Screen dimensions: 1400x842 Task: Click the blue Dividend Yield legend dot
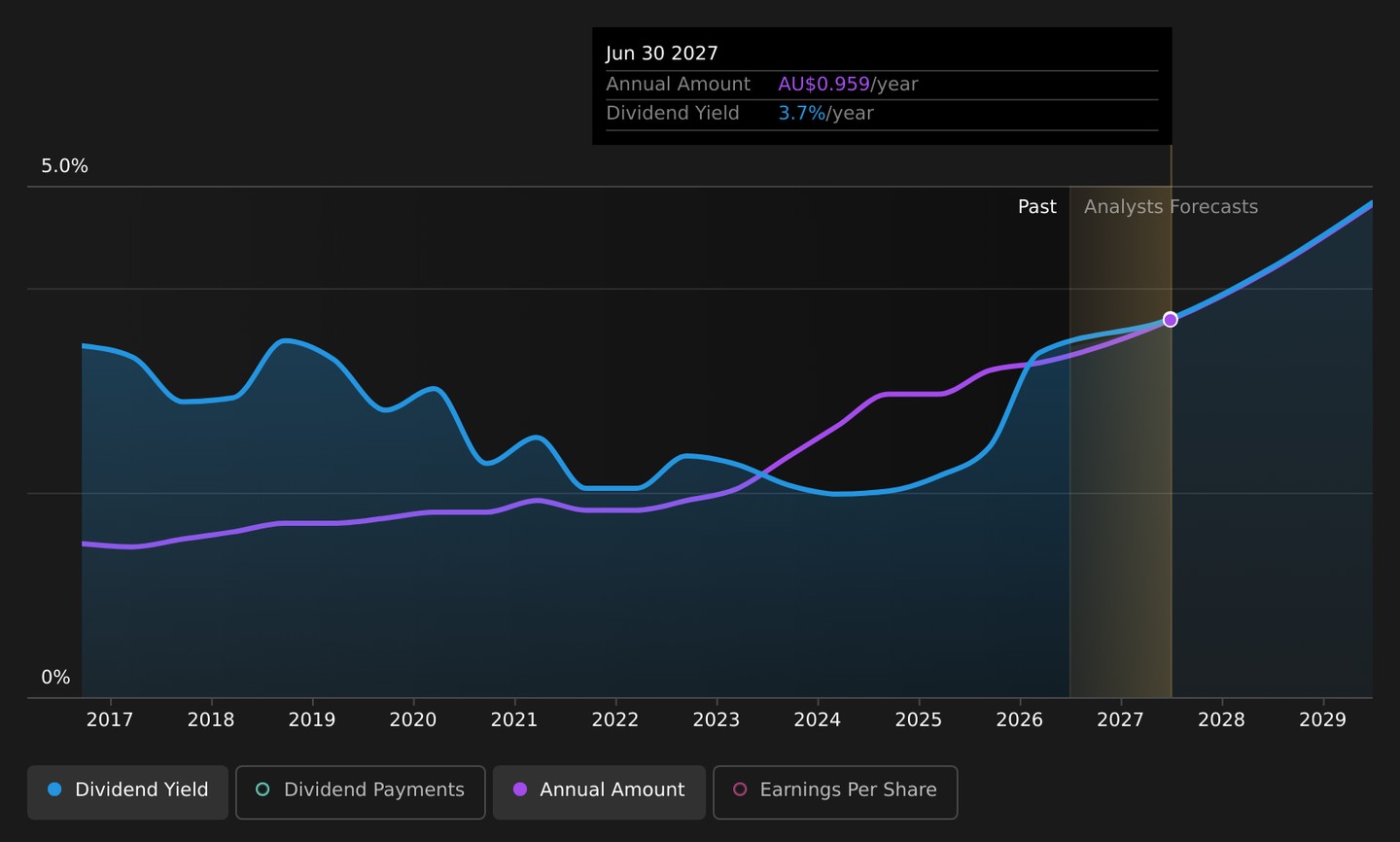coord(54,789)
